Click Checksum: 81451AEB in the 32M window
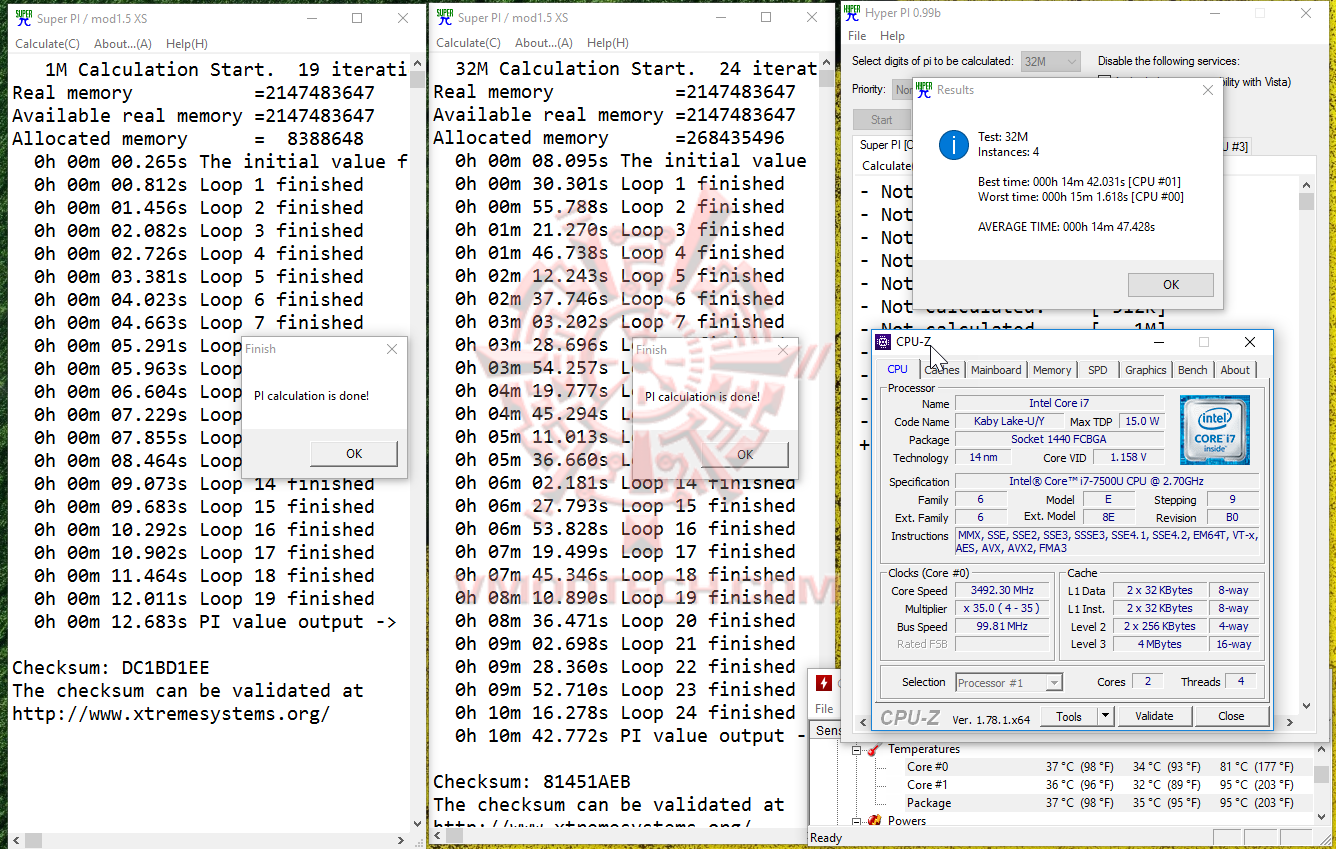 pos(532,781)
